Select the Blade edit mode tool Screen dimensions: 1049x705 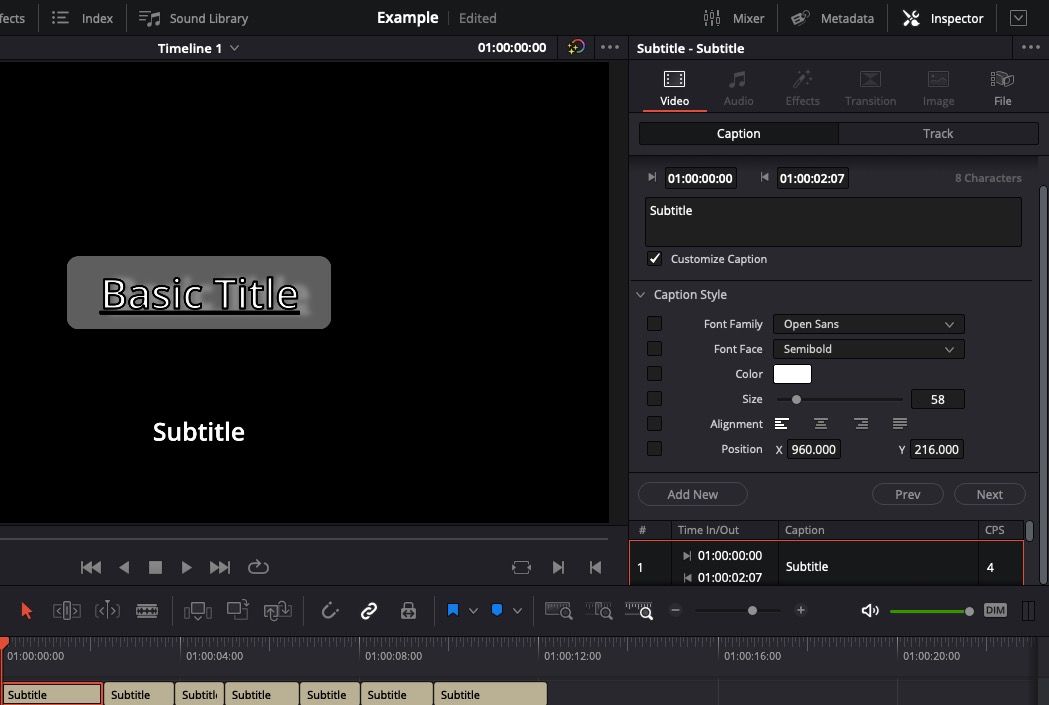(x=147, y=610)
